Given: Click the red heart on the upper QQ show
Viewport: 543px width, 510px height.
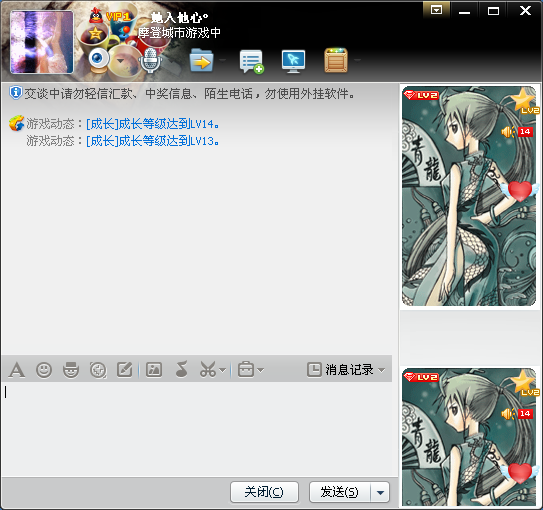Looking at the screenshot, I should point(520,191).
